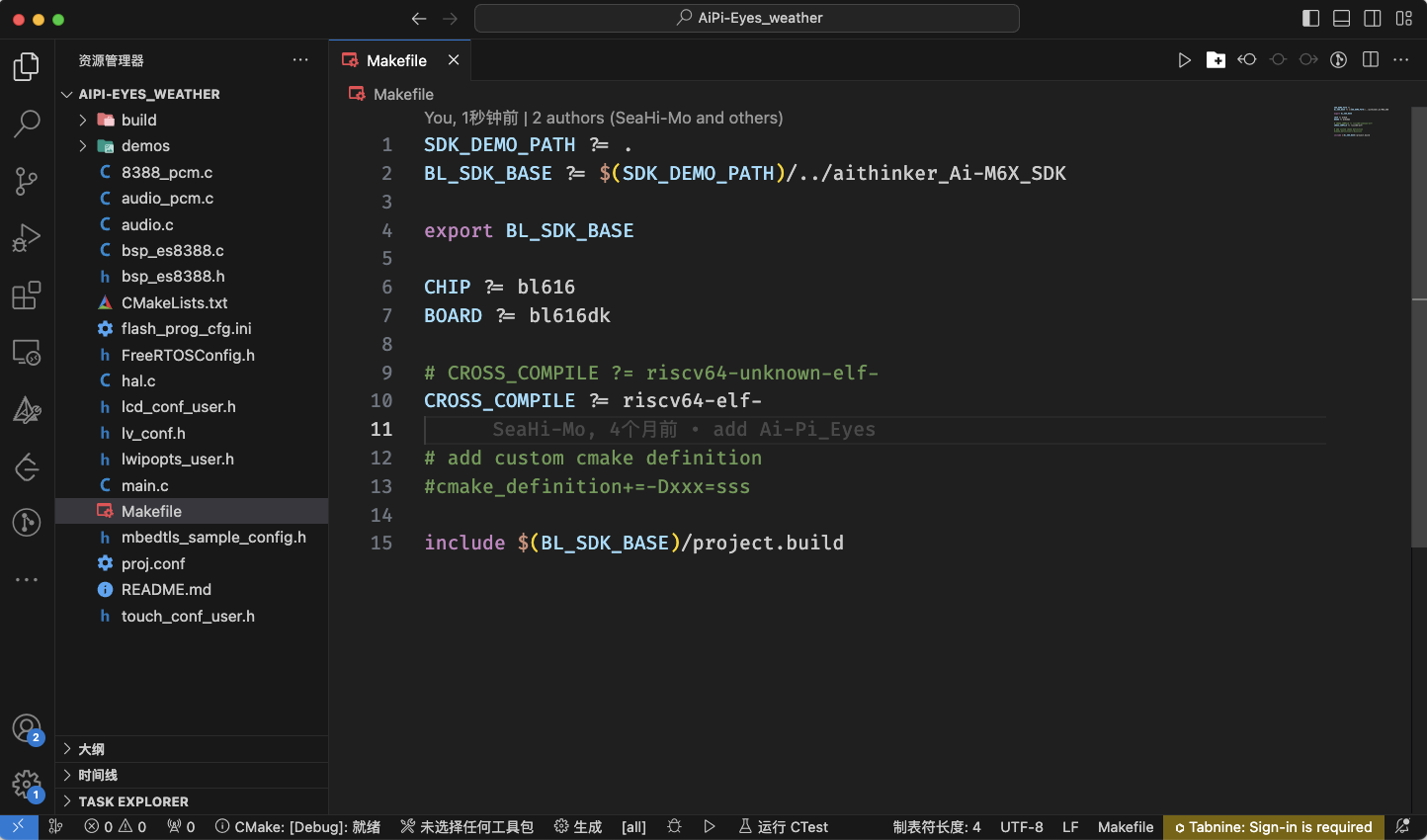Open FreeRTOSConfig.h file
Screen dimensions: 1427x840
(x=192, y=355)
